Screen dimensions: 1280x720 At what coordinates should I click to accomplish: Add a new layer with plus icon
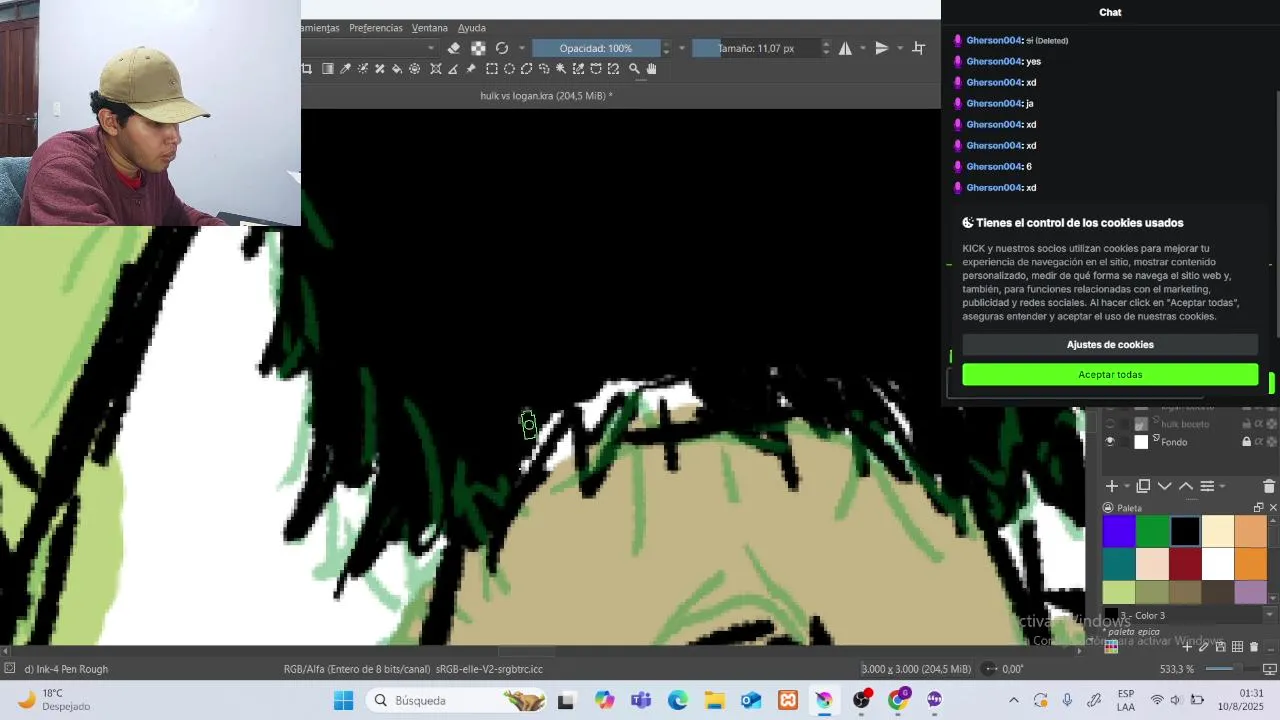(1112, 486)
